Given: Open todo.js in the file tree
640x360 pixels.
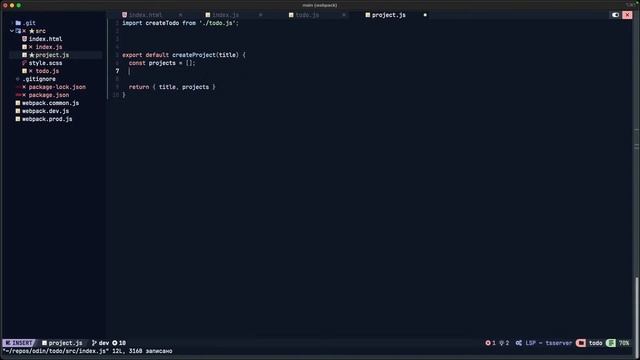Looking at the screenshot, I should (47, 71).
